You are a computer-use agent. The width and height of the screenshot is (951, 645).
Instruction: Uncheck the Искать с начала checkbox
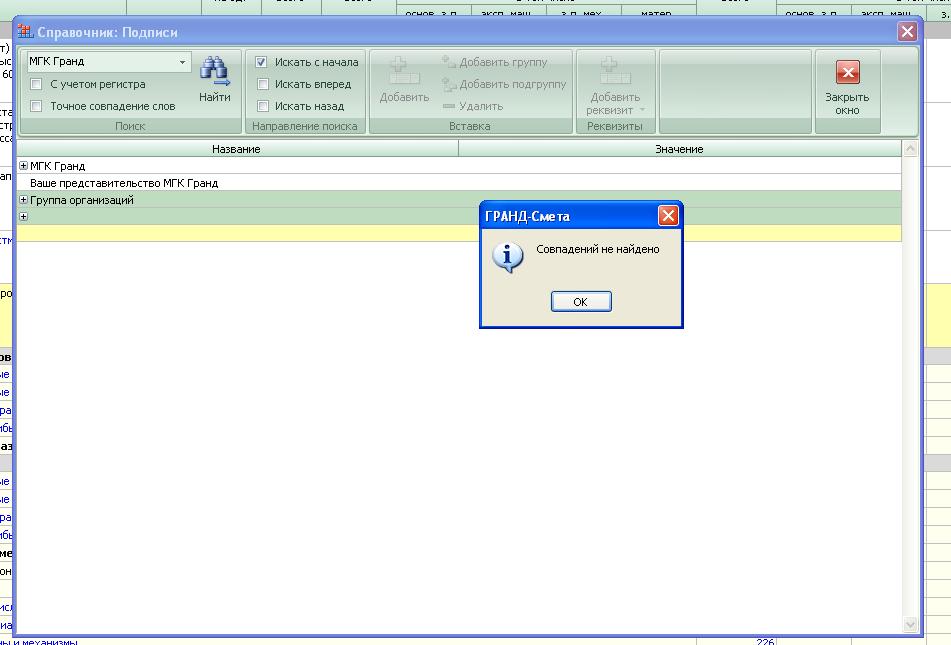(261, 62)
